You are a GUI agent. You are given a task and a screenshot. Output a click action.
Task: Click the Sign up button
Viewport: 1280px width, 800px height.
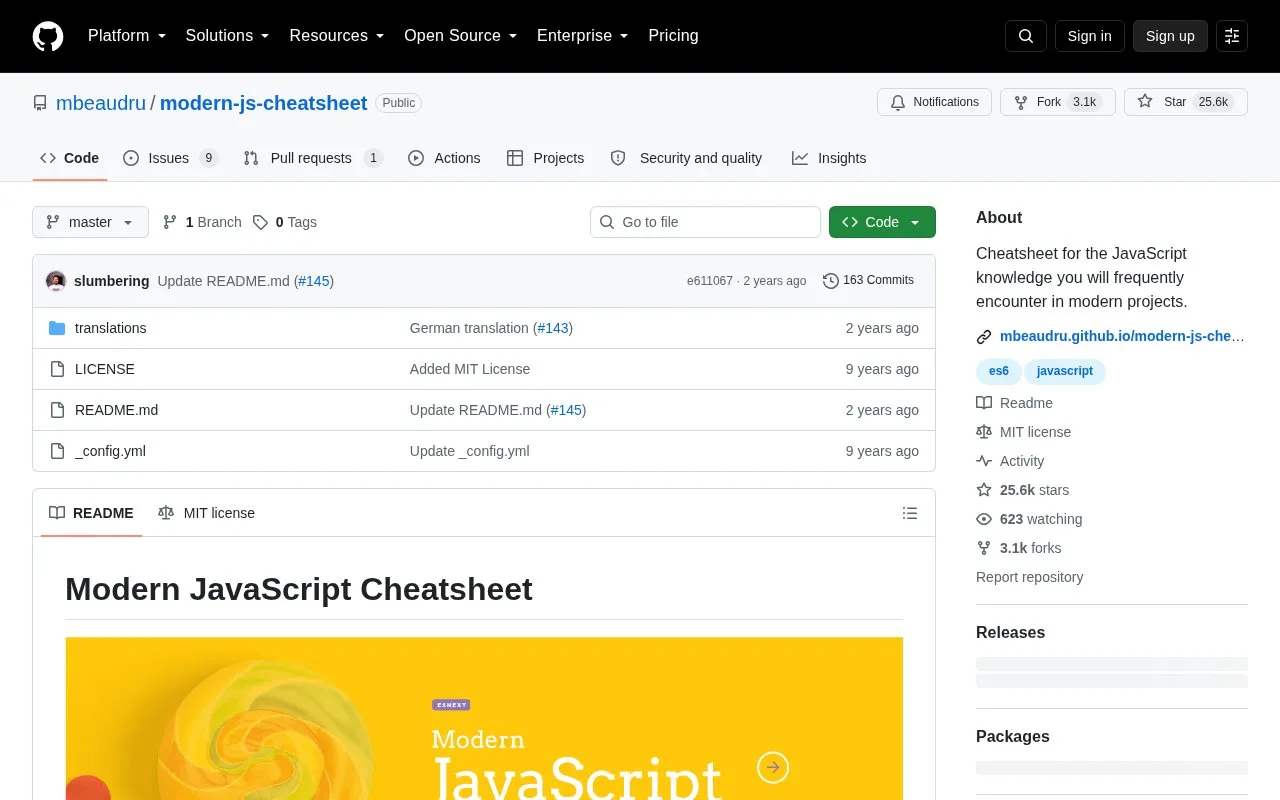point(1170,36)
